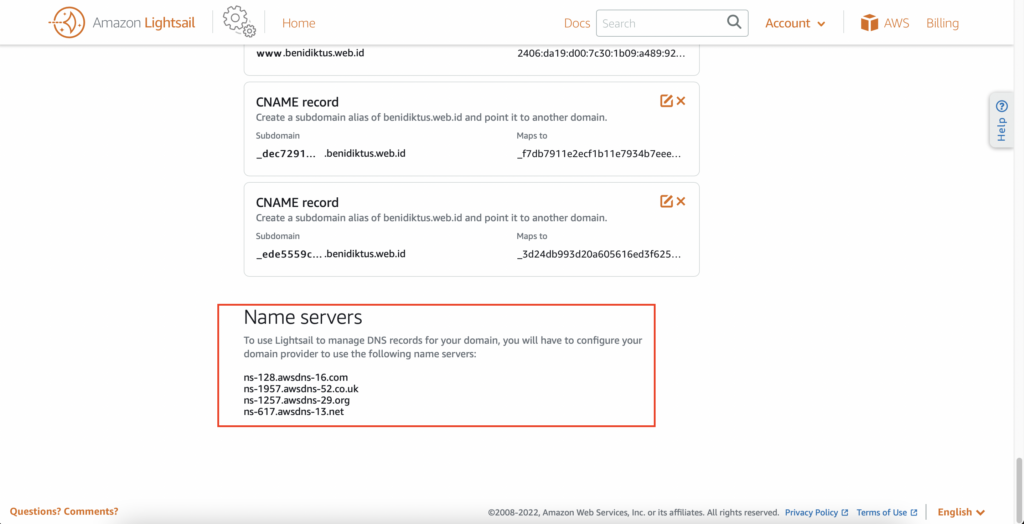The image size is (1024, 524).
Task: Click the AWS cube icon
Action: click(x=869, y=23)
